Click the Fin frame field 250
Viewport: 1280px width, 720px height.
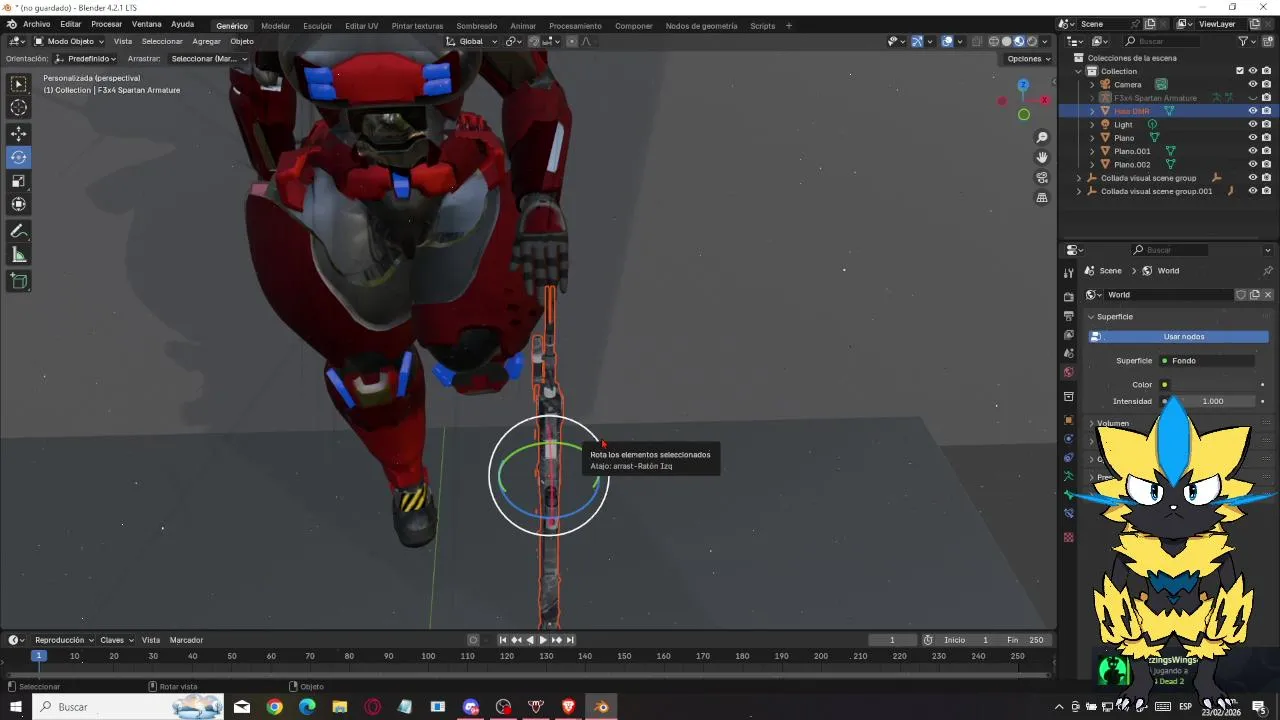pos(1026,640)
